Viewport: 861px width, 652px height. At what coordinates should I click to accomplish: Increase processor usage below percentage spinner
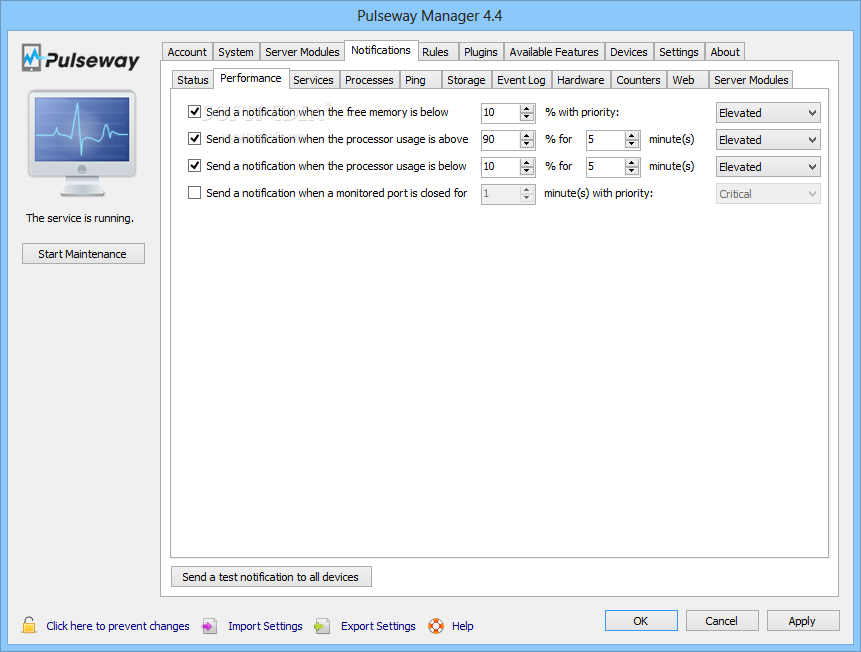pyautogui.click(x=527, y=162)
